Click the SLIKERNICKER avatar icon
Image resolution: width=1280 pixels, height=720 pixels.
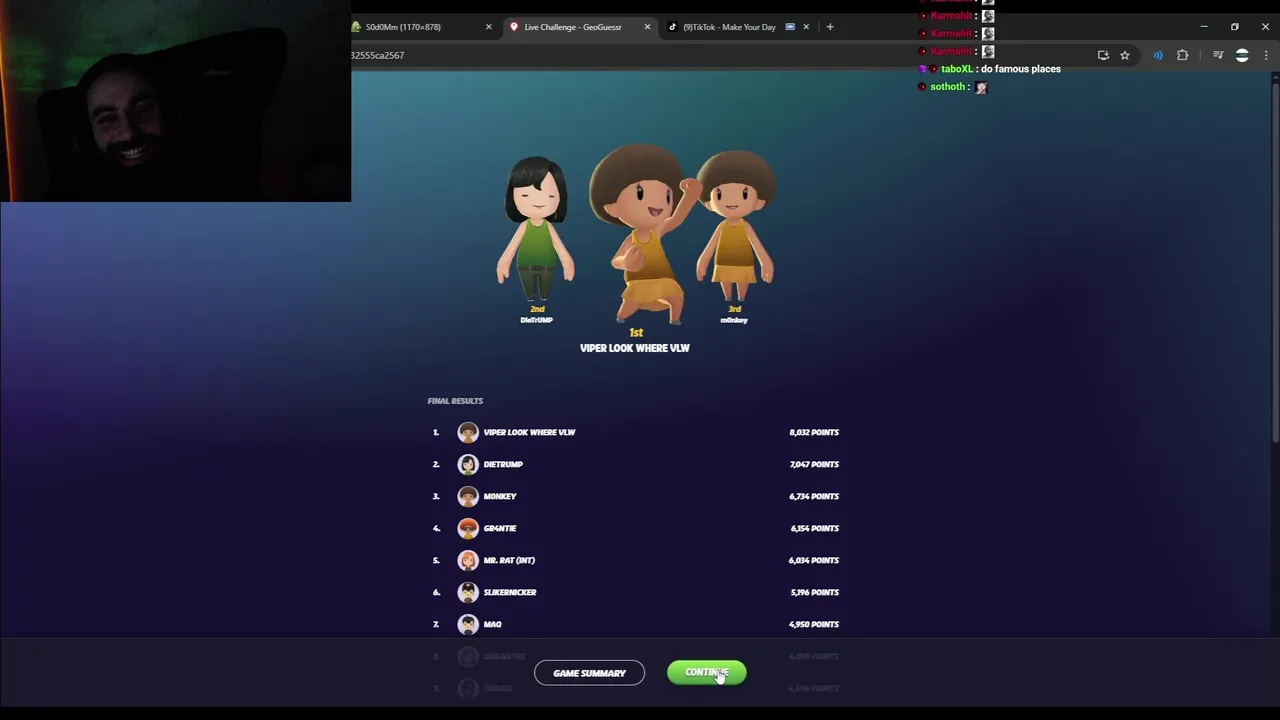click(468, 592)
